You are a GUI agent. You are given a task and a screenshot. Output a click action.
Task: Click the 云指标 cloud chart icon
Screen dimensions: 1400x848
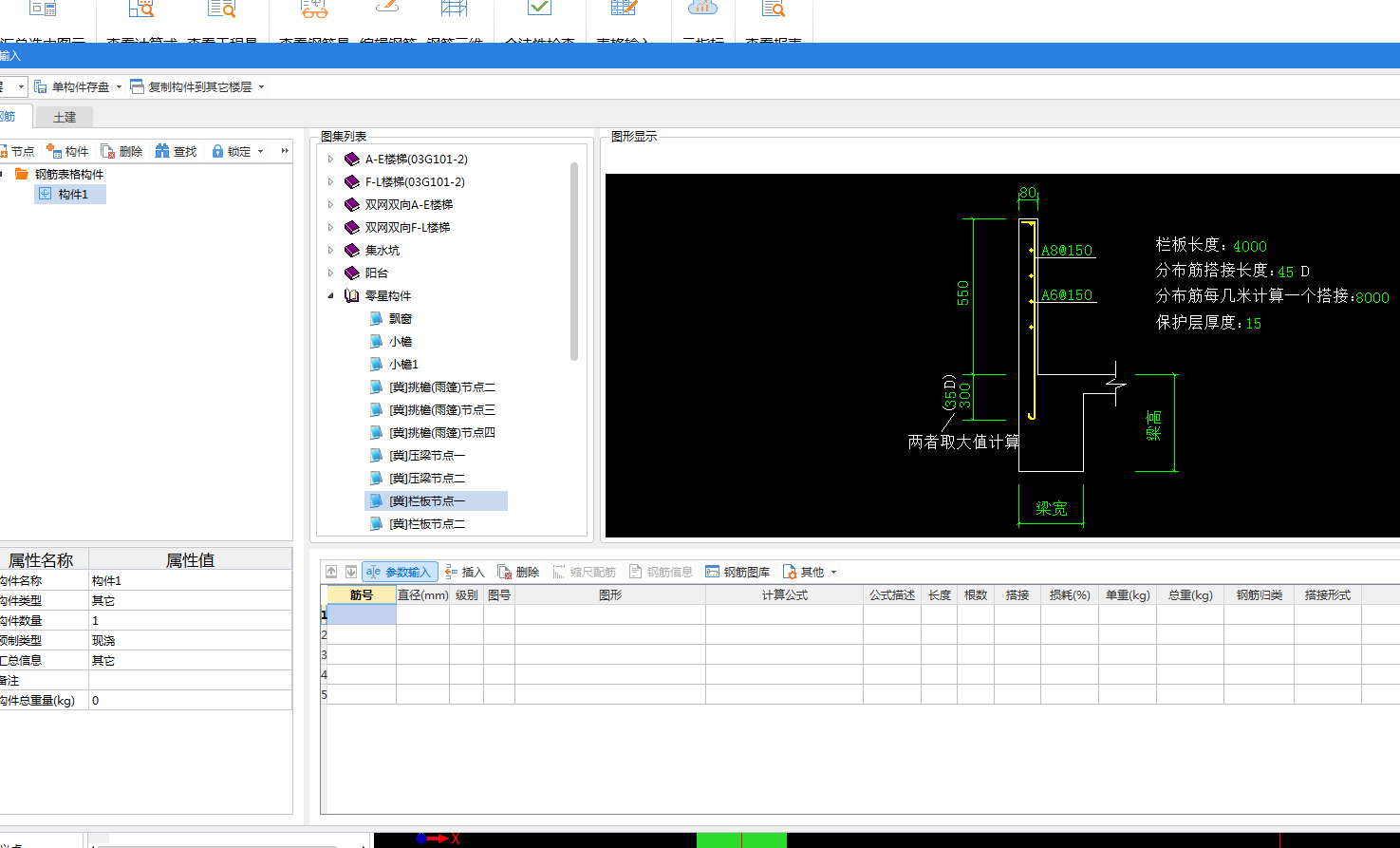click(702, 8)
